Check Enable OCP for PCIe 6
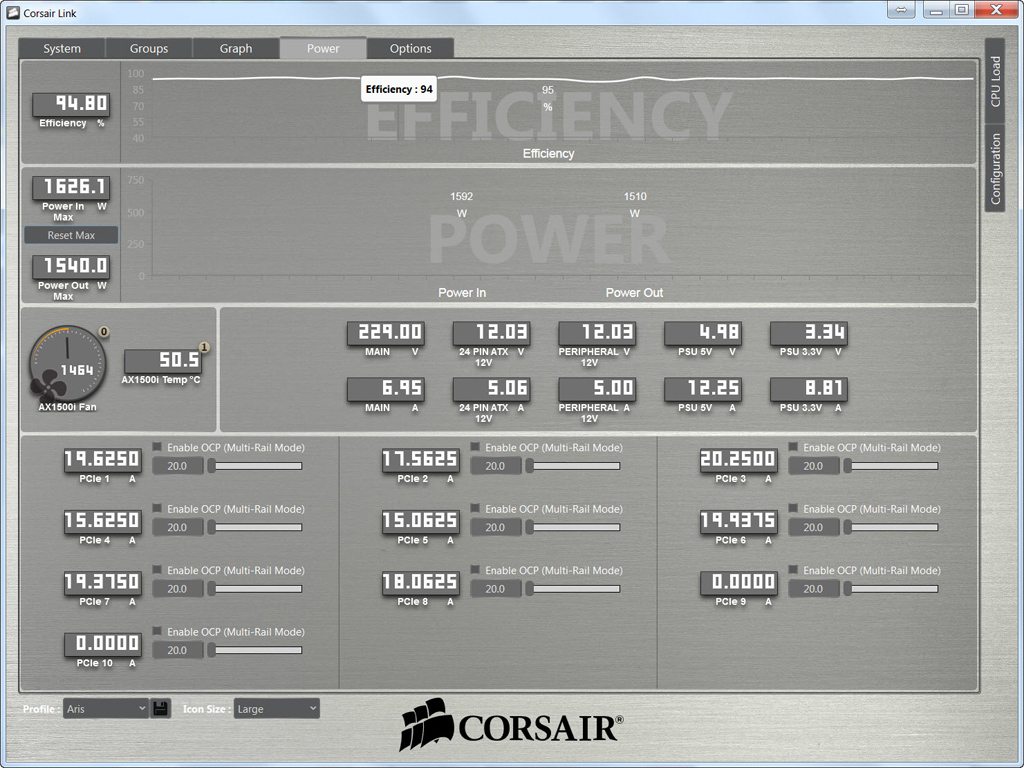 click(793, 508)
